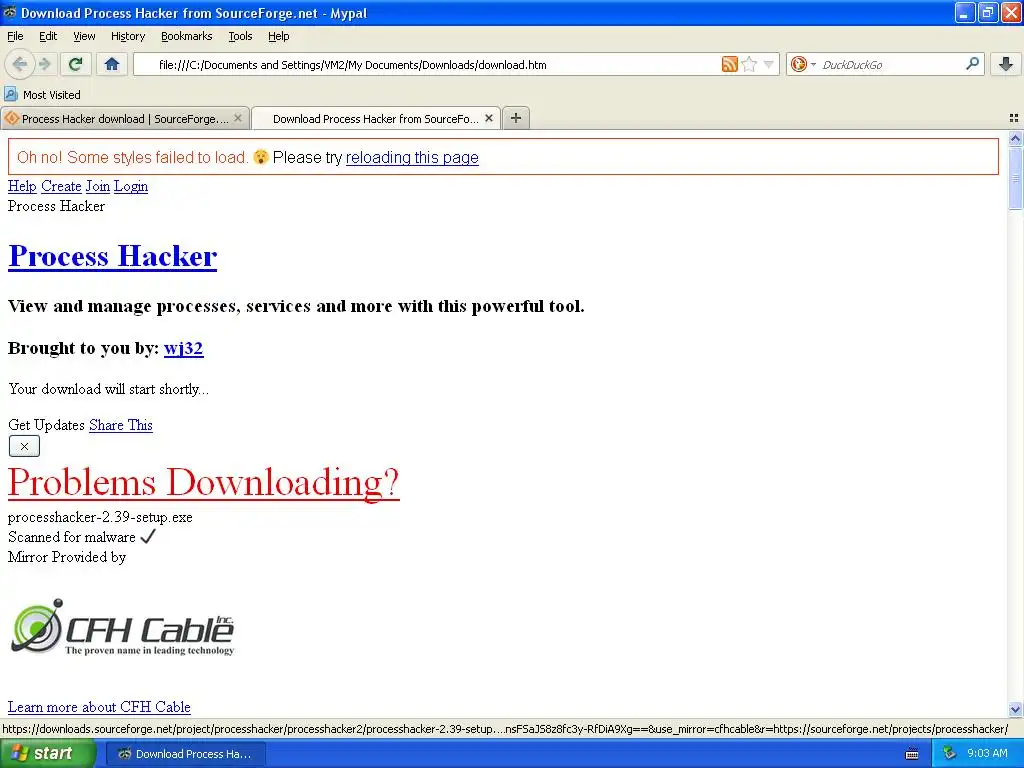This screenshot has height=768, width=1024.
Task: Open the page Help link
Action: point(22,186)
